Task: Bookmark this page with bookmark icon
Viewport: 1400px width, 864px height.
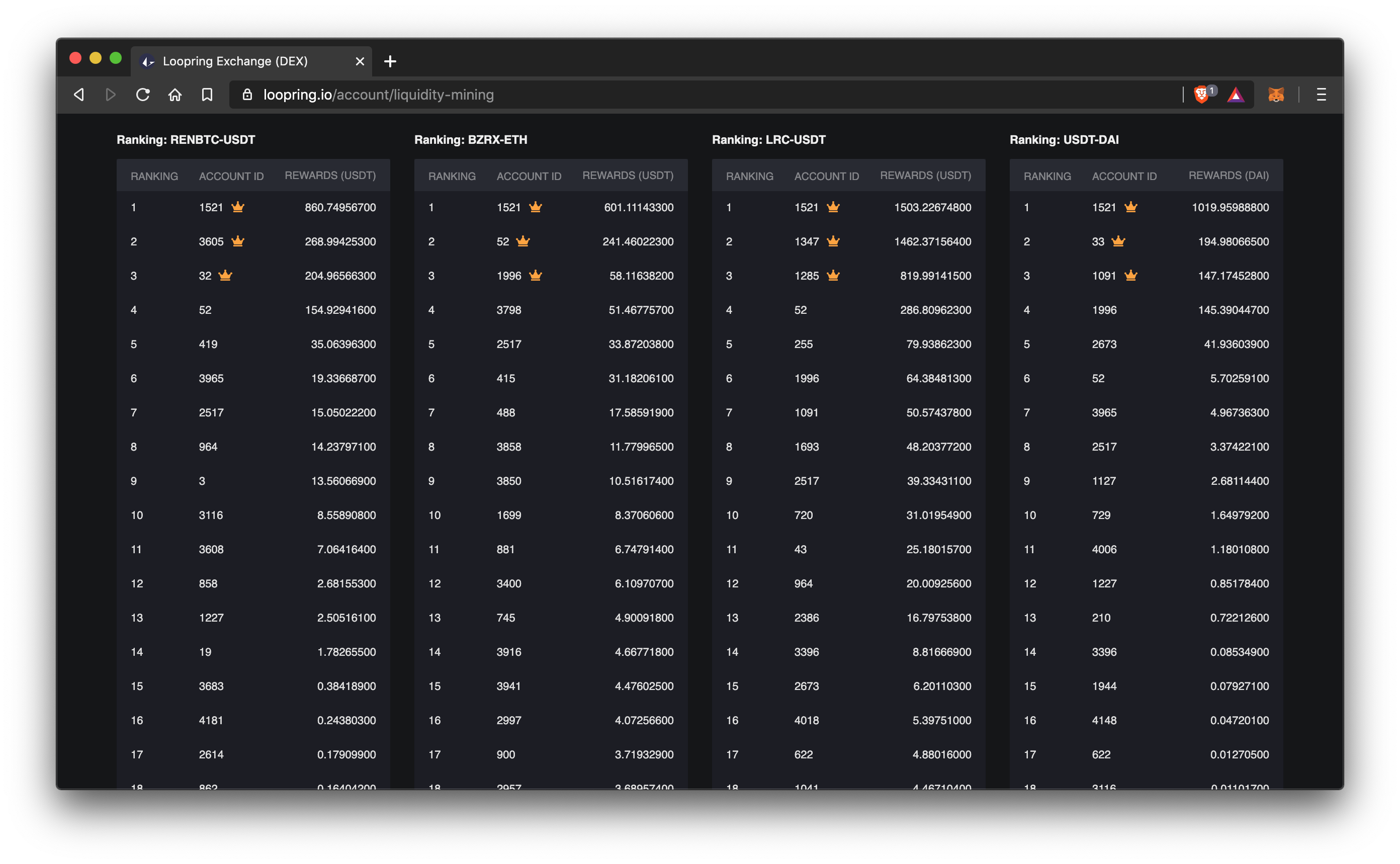Action: 207,94
